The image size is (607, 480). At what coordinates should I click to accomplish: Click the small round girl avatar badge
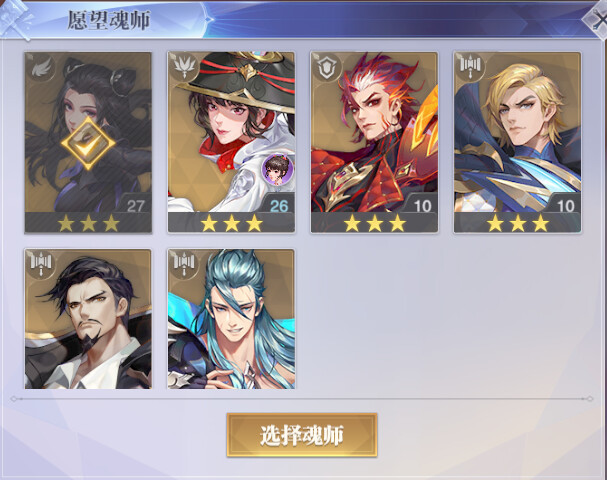277,168
